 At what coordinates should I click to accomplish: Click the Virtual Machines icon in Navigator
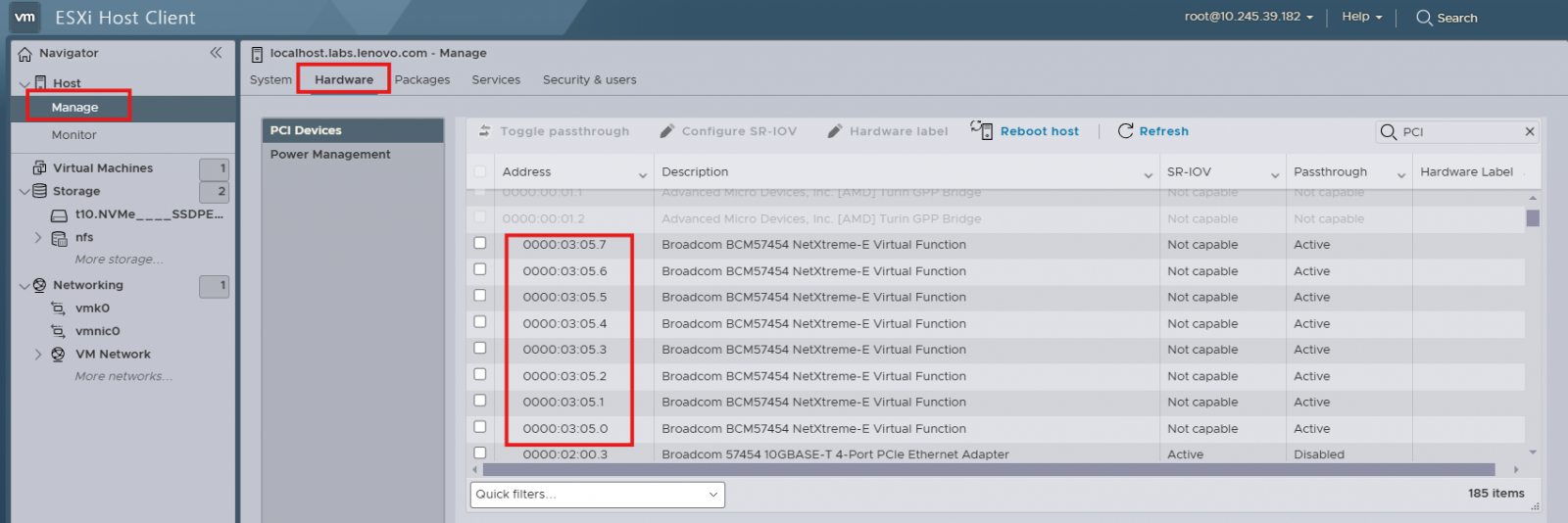point(40,167)
